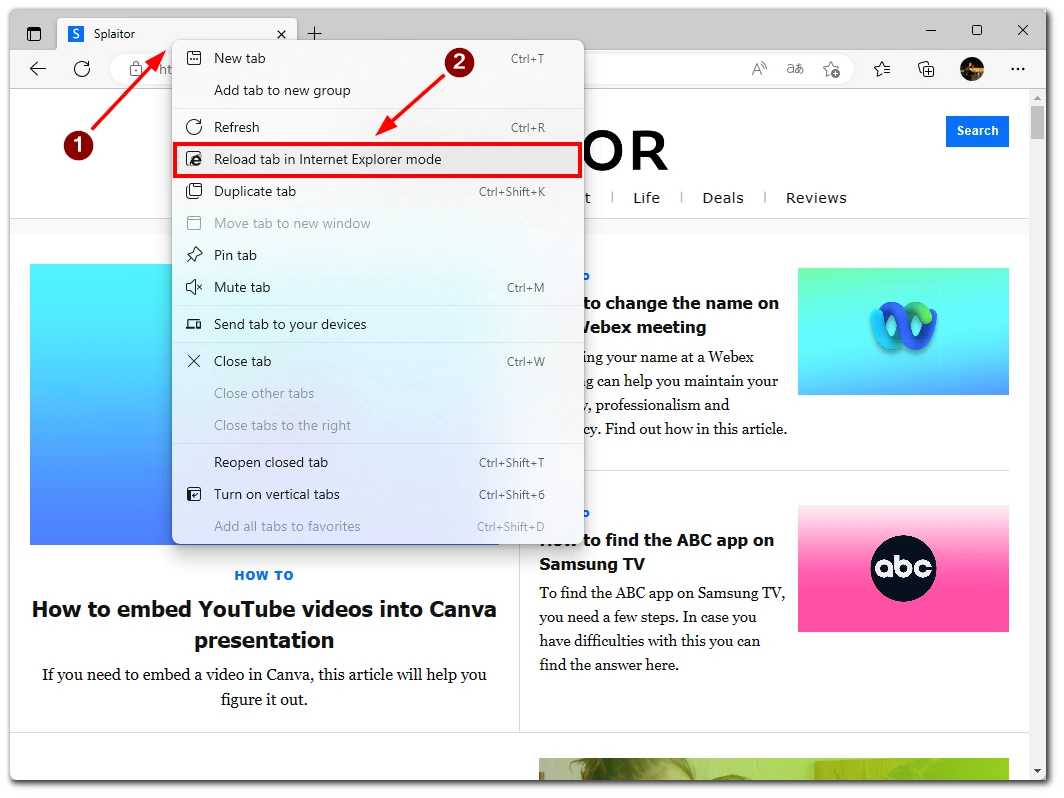Choose Send tab to your devices
Screen dimensions: 1064x798
point(378,324)
